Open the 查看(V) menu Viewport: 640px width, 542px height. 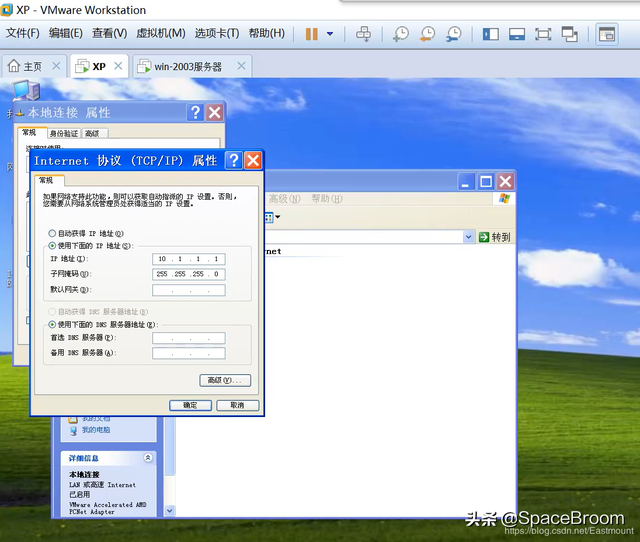tap(109, 33)
